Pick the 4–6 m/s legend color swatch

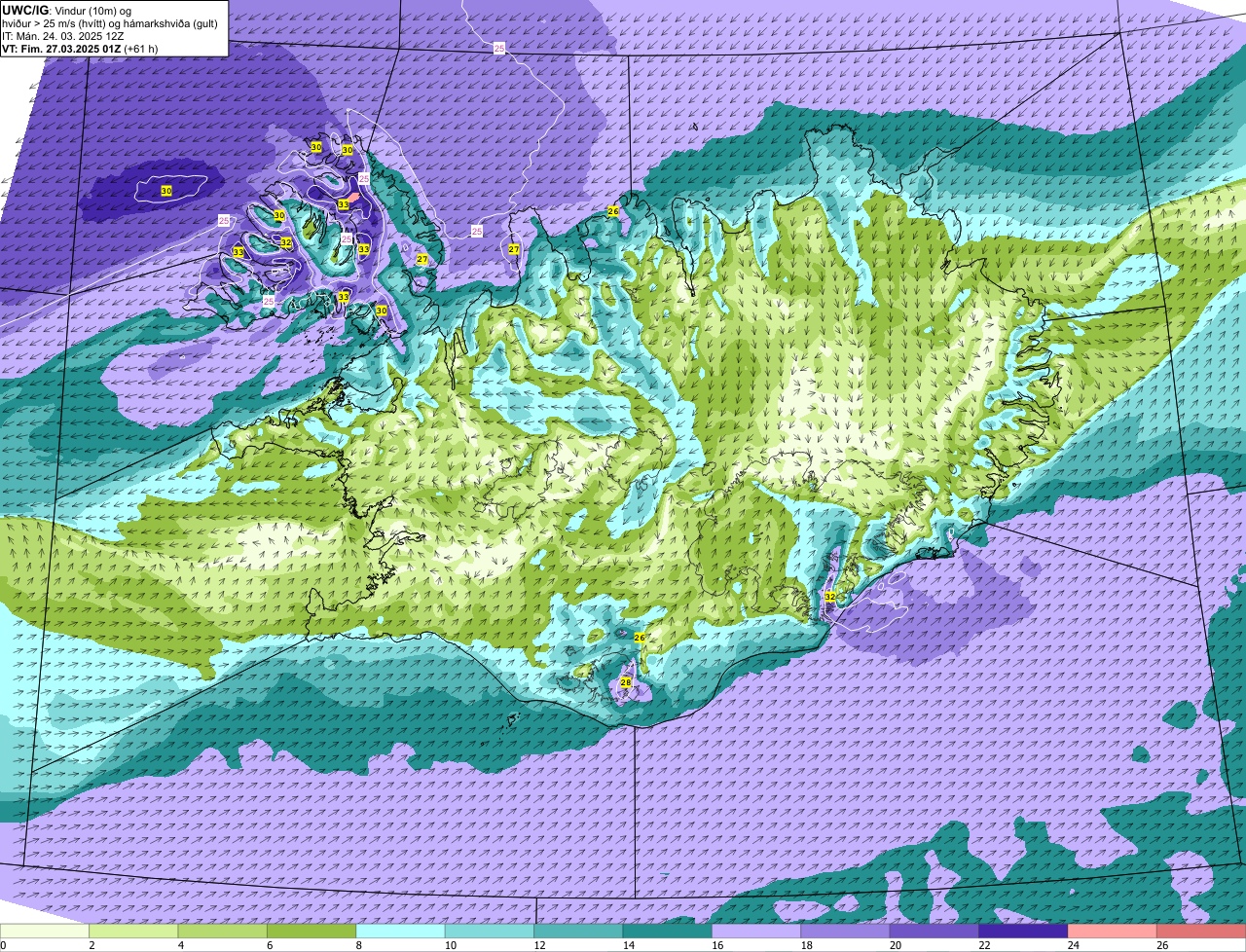222,931
